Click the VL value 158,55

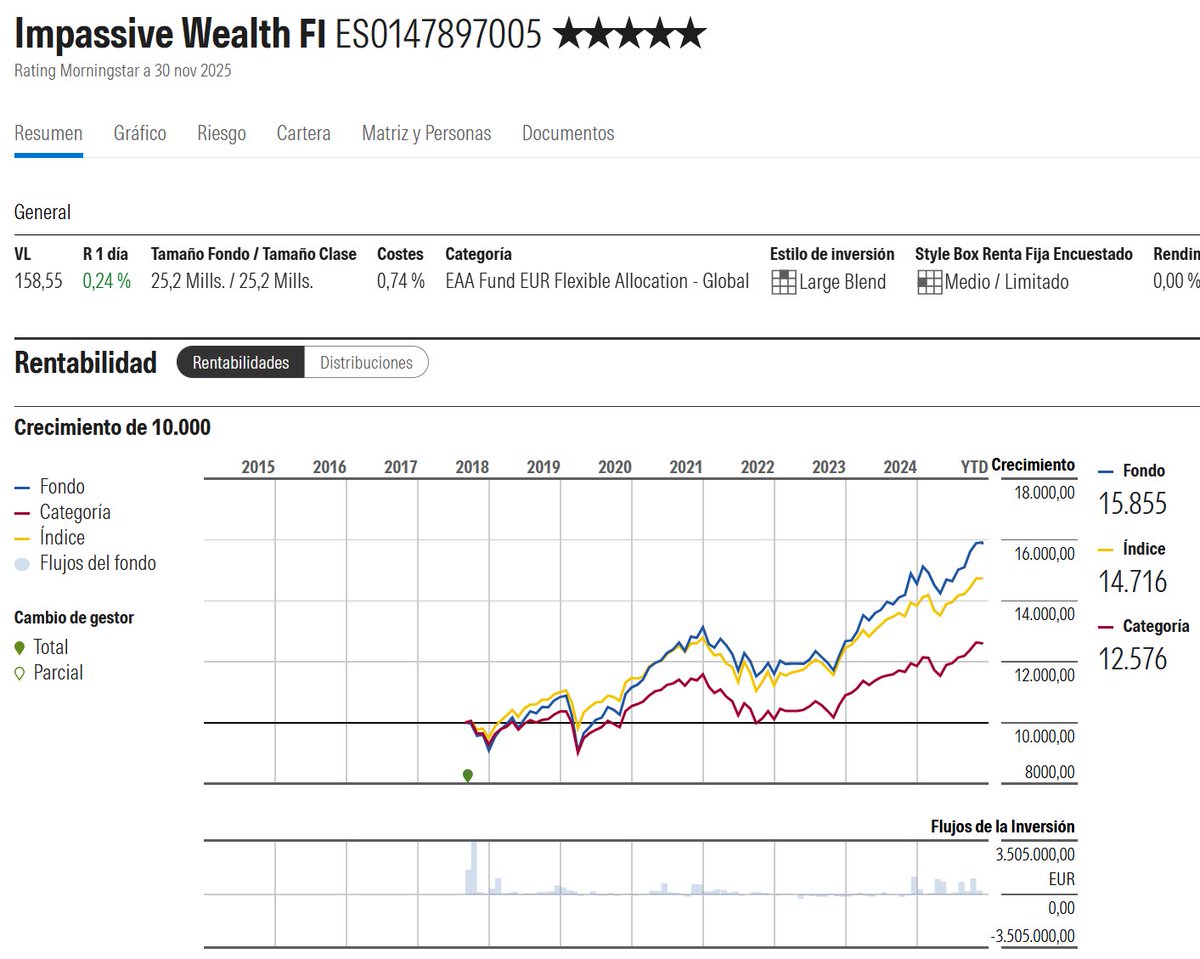38,282
